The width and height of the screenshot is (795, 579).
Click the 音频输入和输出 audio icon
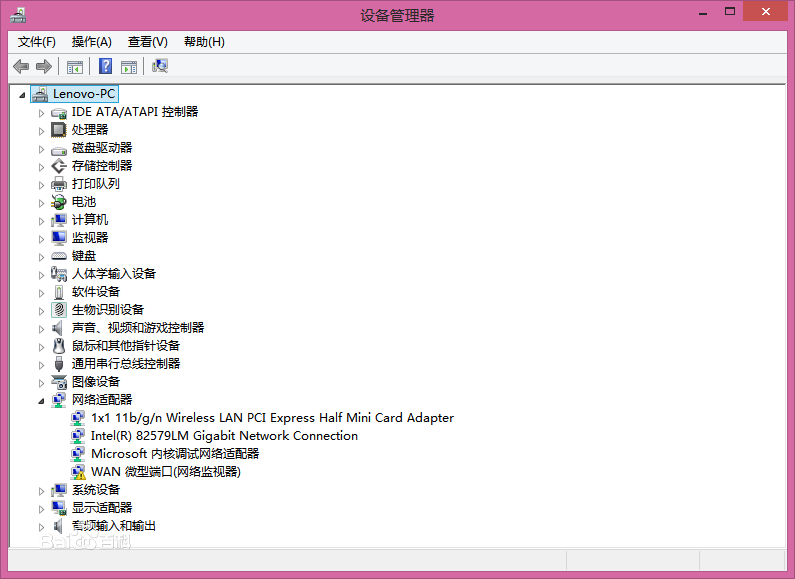coord(58,526)
